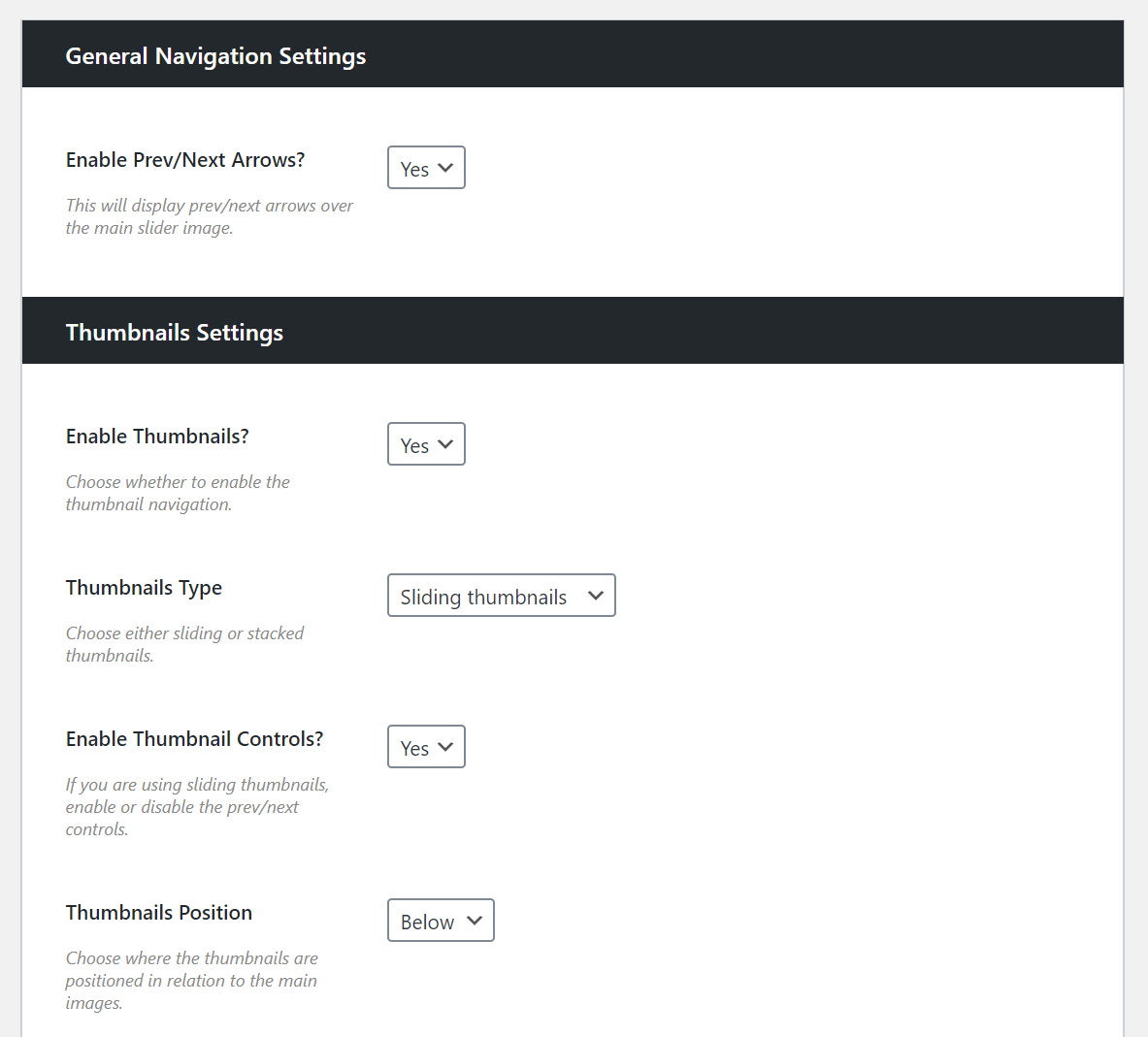Open the Enable Thumbnail Controls dropdown
This screenshot has height=1037, width=1148.
pyautogui.click(x=426, y=747)
